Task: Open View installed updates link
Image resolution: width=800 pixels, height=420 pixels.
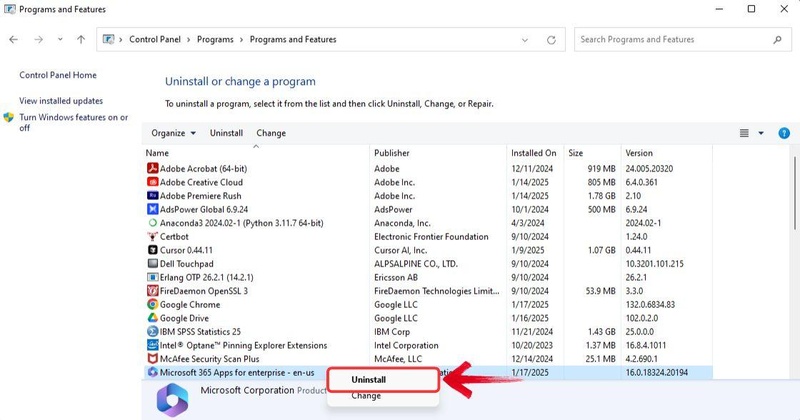Action: click(x=61, y=101)
